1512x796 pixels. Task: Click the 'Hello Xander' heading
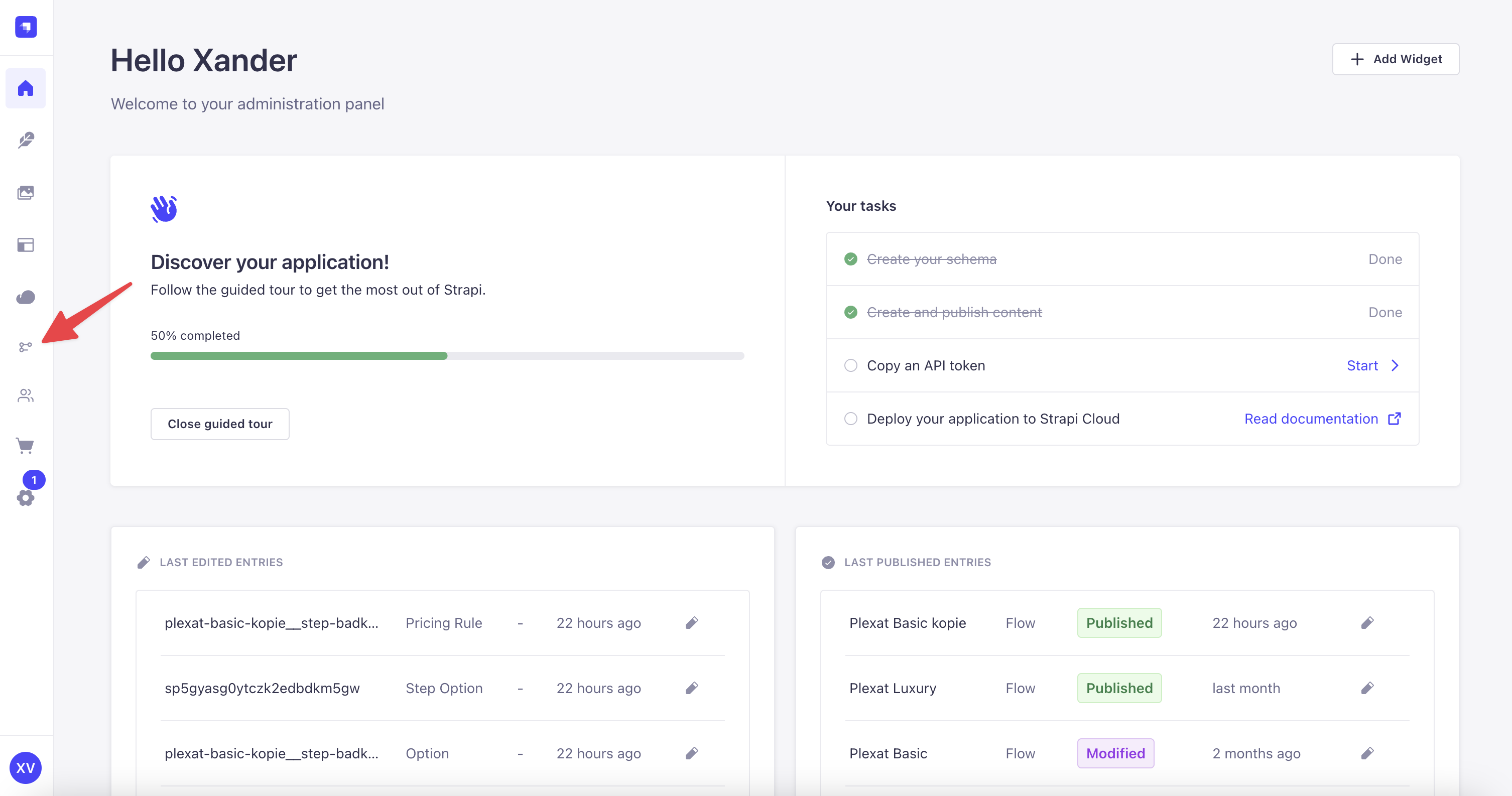click(204, 60)
